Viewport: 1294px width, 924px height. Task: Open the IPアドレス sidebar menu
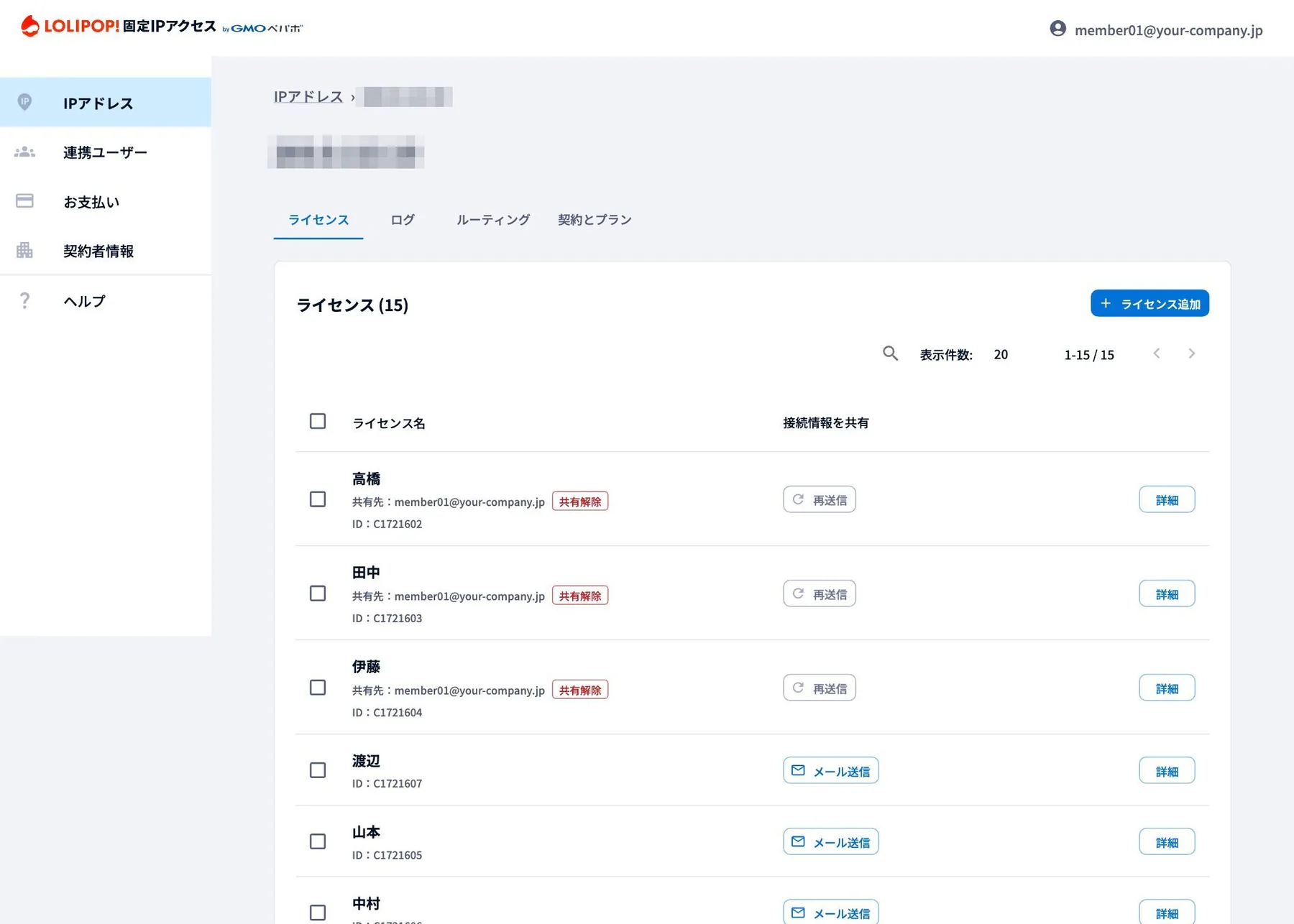[x=106, y=102]
